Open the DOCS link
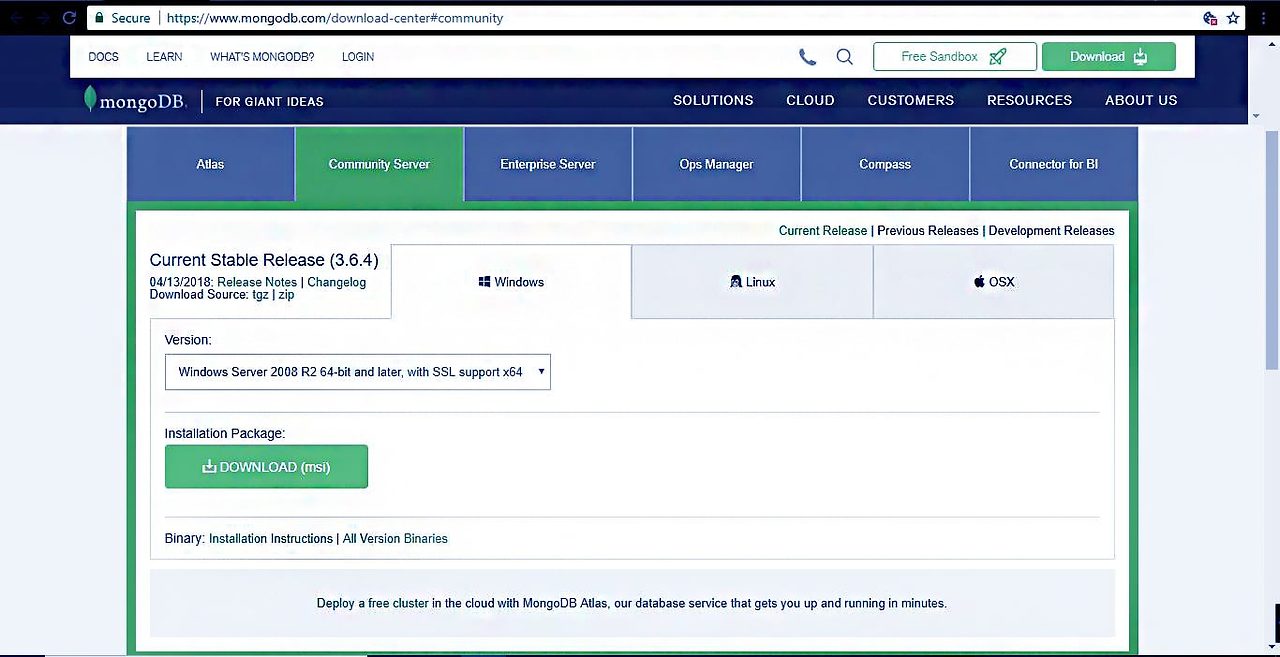 point(103,57)
